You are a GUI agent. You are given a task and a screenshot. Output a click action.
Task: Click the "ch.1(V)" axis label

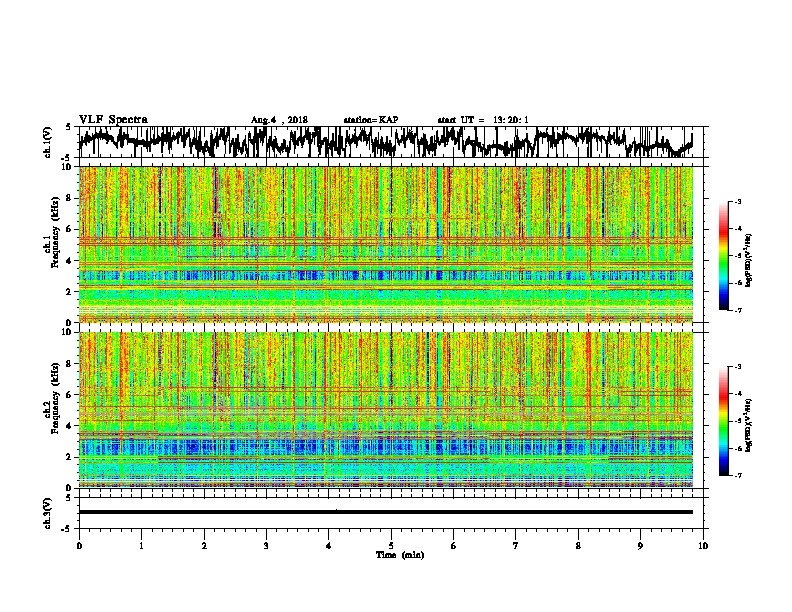pos(48,142)
